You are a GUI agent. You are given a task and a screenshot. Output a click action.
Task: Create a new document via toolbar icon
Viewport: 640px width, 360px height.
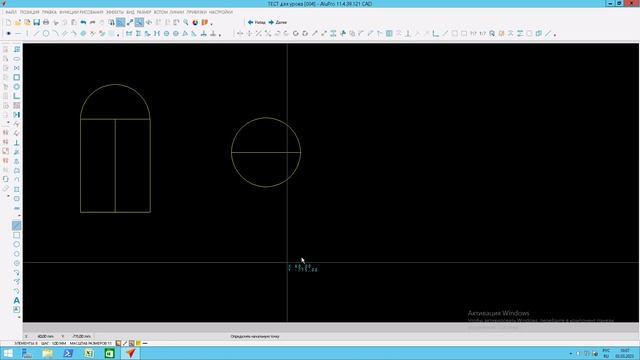(x=8, y=22)
